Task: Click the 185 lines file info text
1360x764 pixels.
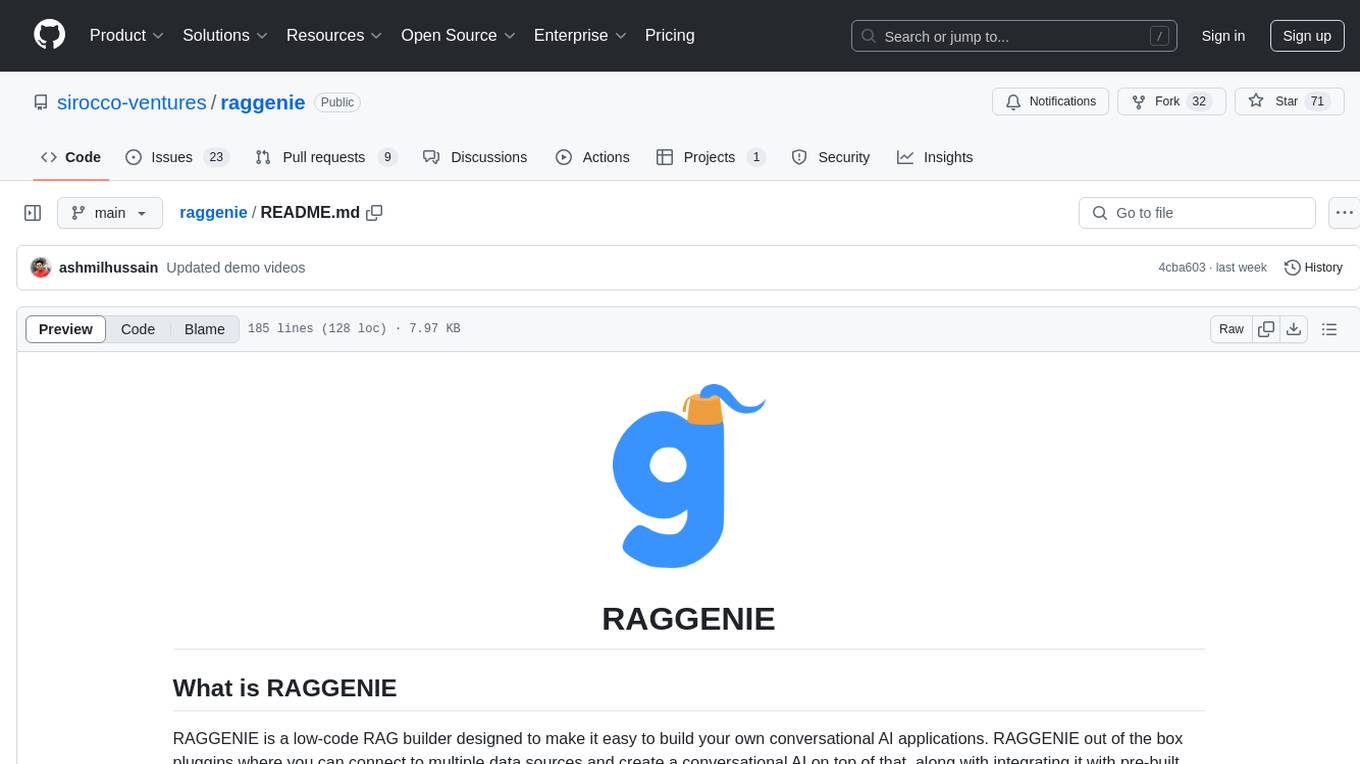Action: [x=354, y=329]
